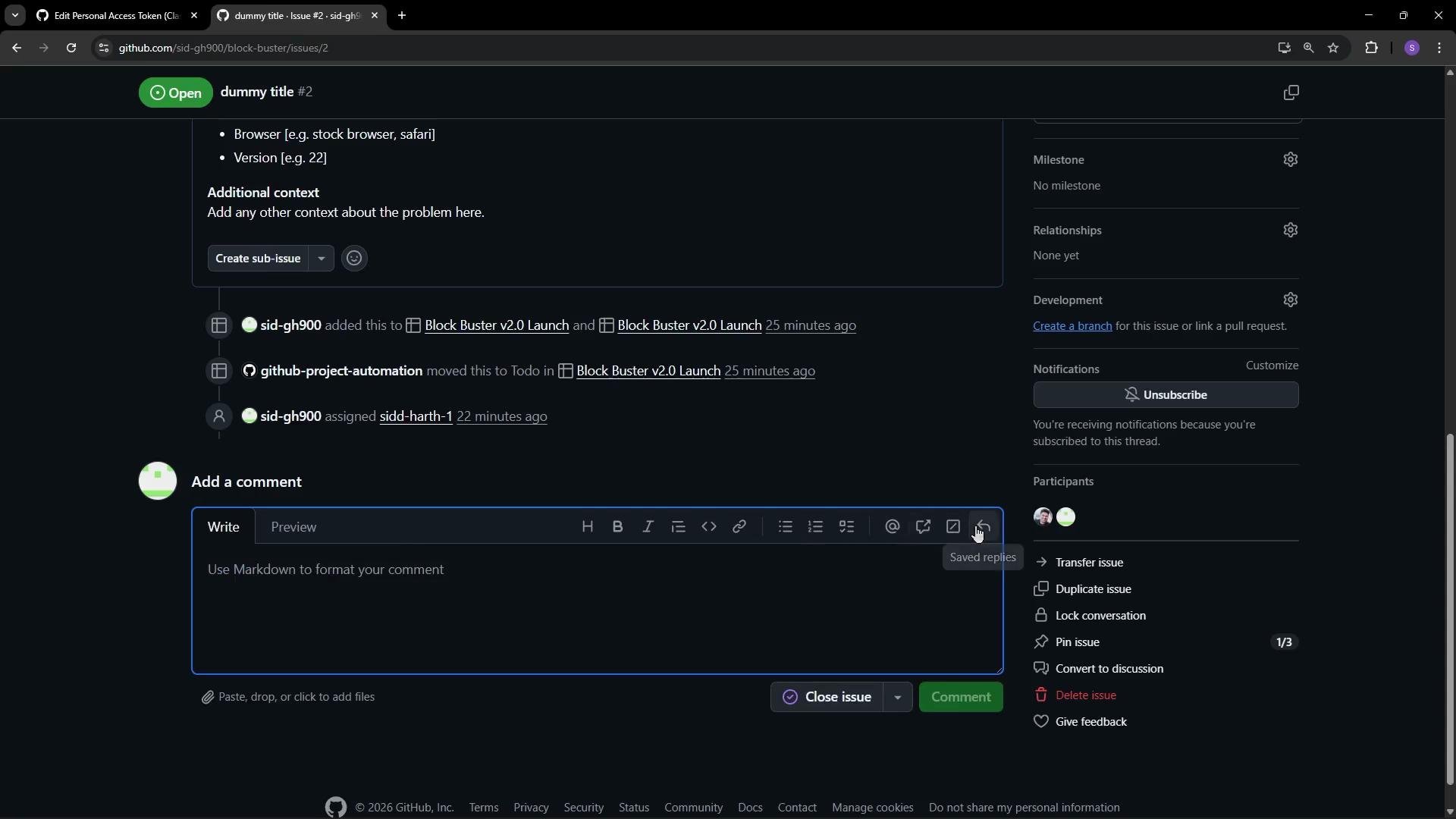Insert a numbered list
Image resolution: width=1456 pixels, height=819 pixels.
(815, 526)
